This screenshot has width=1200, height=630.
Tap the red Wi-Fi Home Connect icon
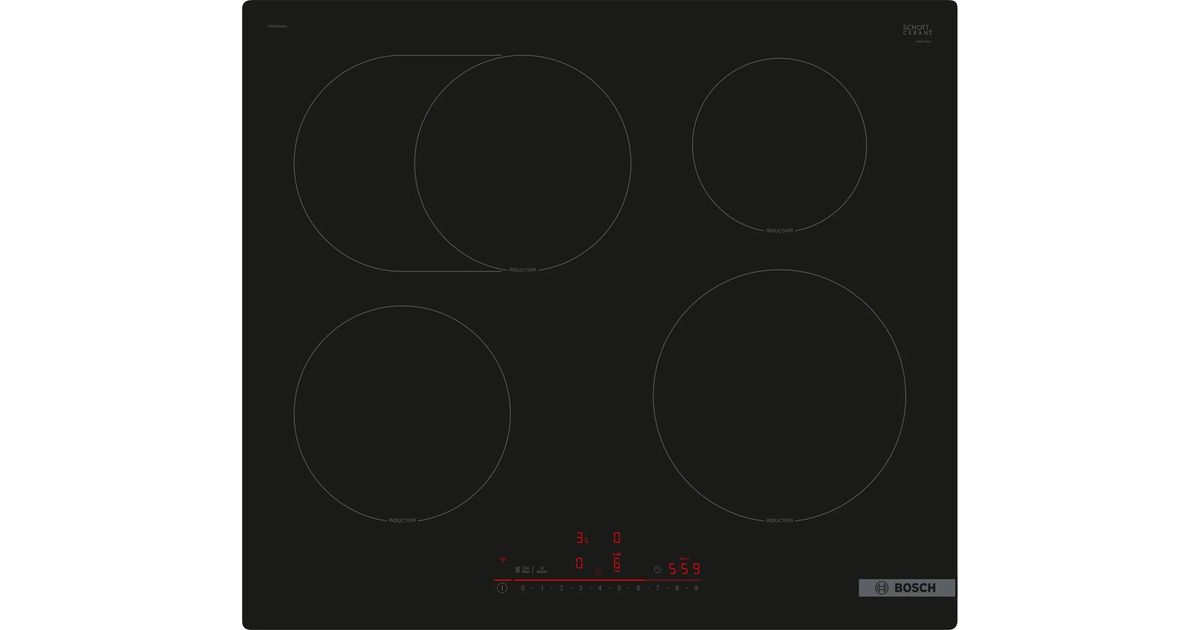coord(503,560)
